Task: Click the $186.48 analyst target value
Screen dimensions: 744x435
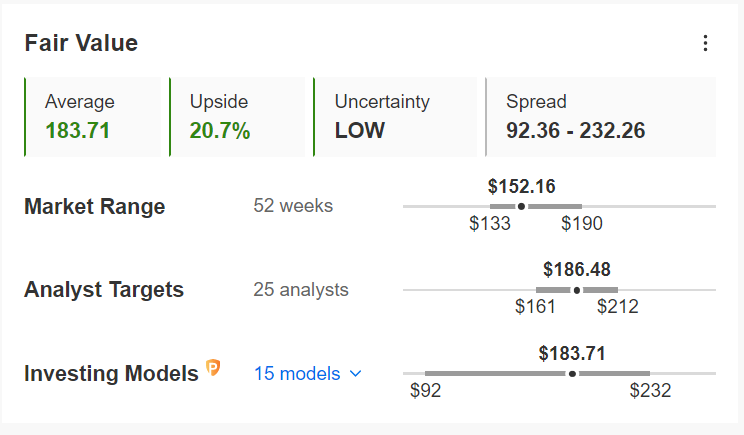Action: (577, 269)
